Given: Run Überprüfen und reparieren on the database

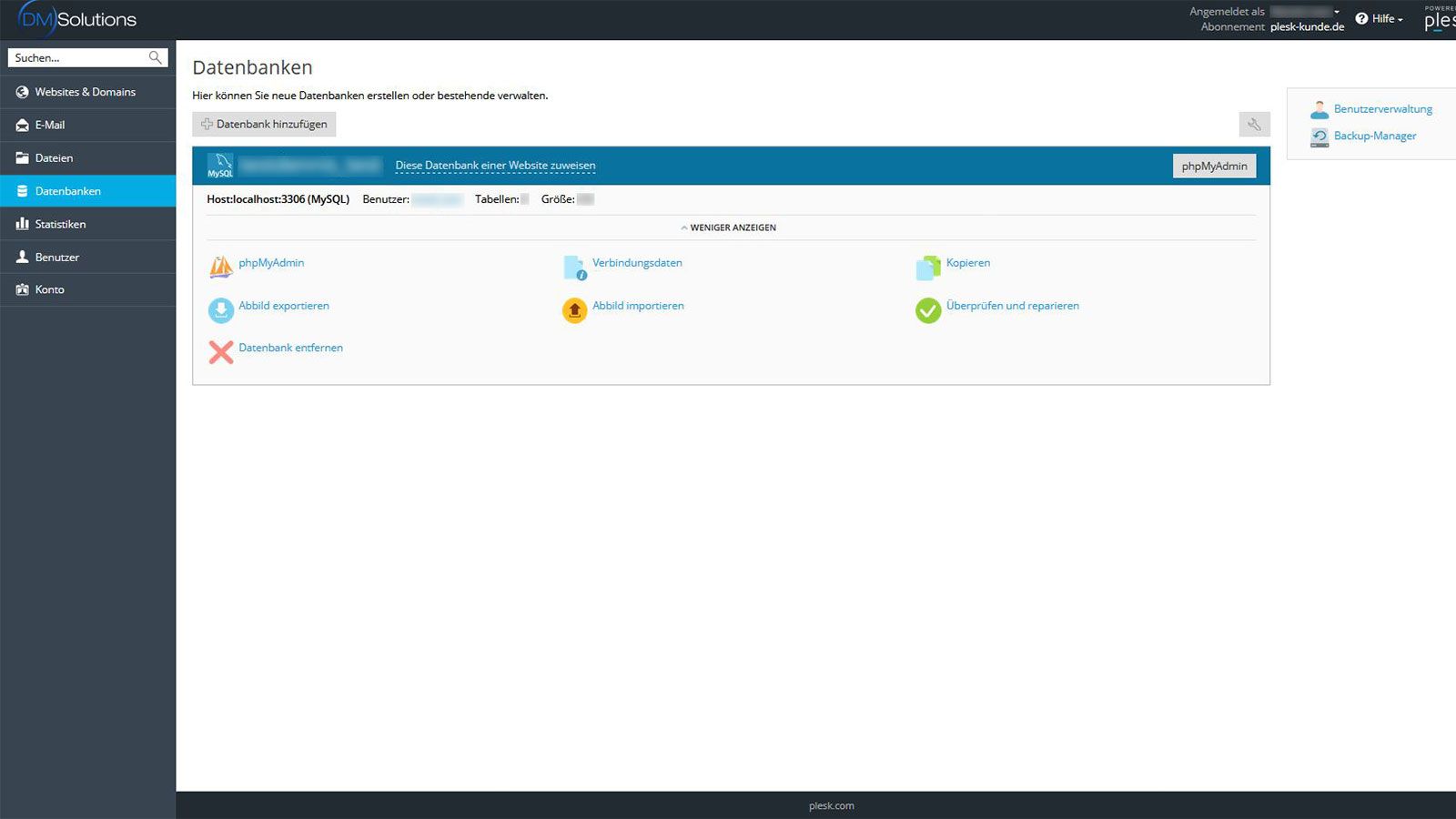Looking at the screenshot, I should point(1012,306).
